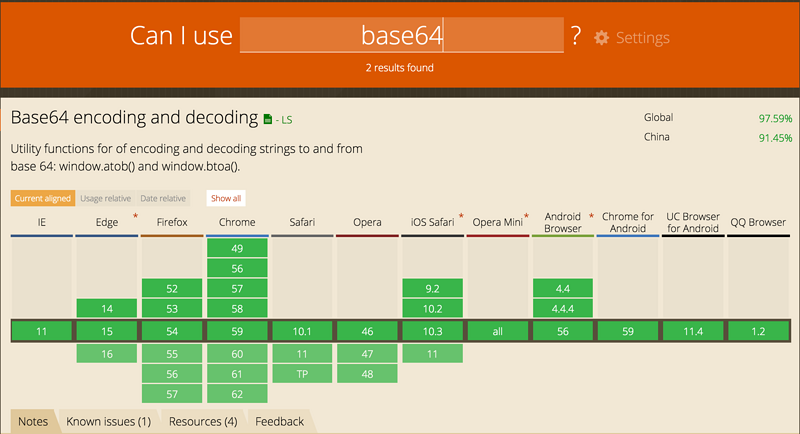Click the Firefox 53 support cell
The image size is (800, 434).
coord(172,309)
